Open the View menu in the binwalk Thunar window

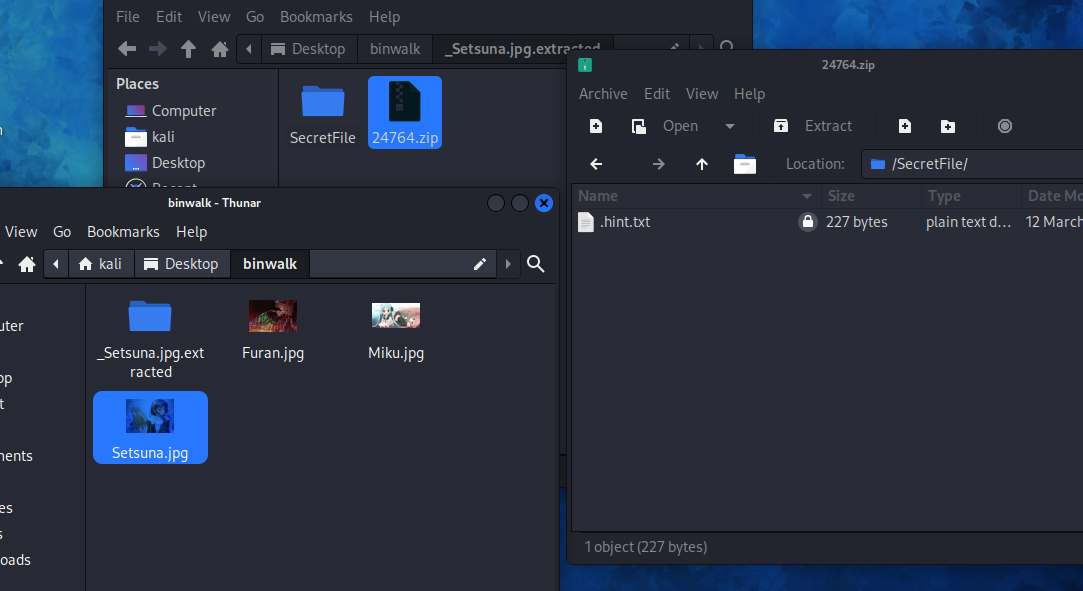pos(21,232)
